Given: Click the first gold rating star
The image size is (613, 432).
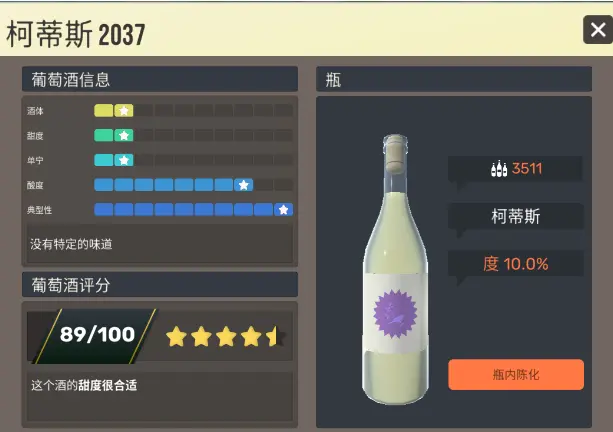Looking at the screenshot, I should click(x=176, y=337).
